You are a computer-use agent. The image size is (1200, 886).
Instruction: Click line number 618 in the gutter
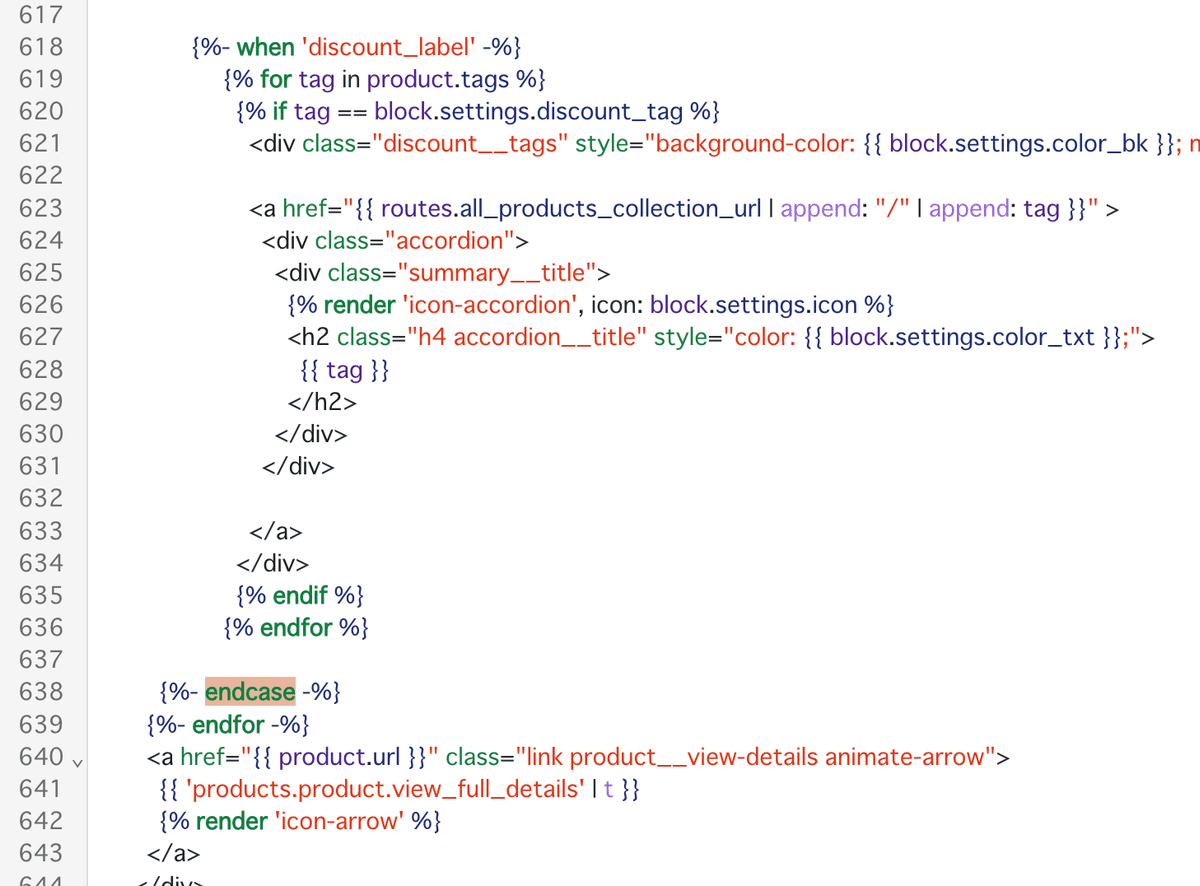tap(41, 47)
